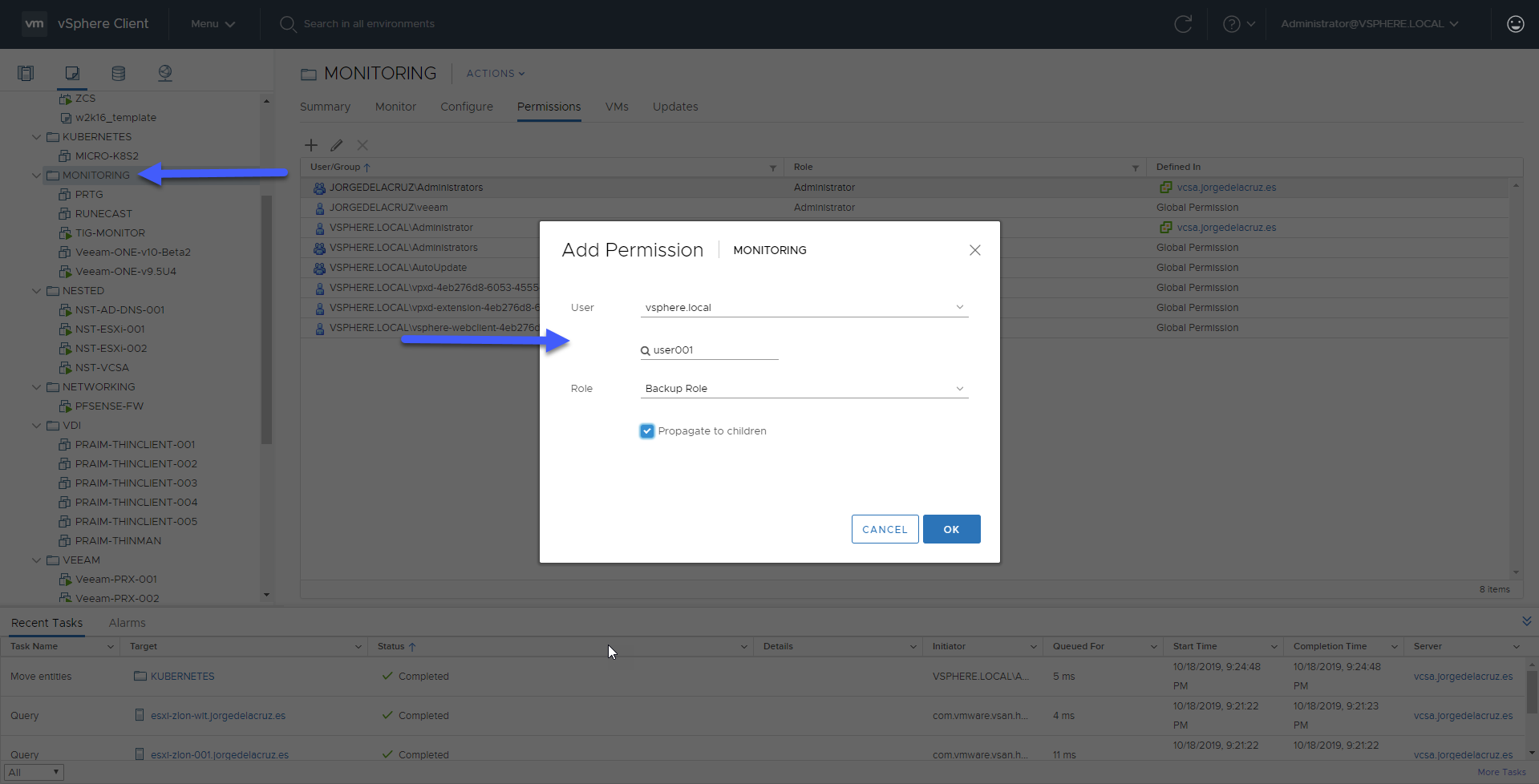This screenshot has height=784, width=1539.
Task: Select NST-VCSA VM in the tree
Action: [x=102, y=368]
